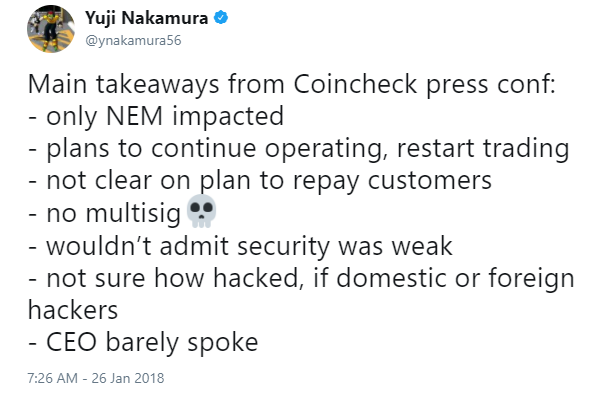
Task: Open Yuji Nakamura's profile picture
Action: coord(51,29)
